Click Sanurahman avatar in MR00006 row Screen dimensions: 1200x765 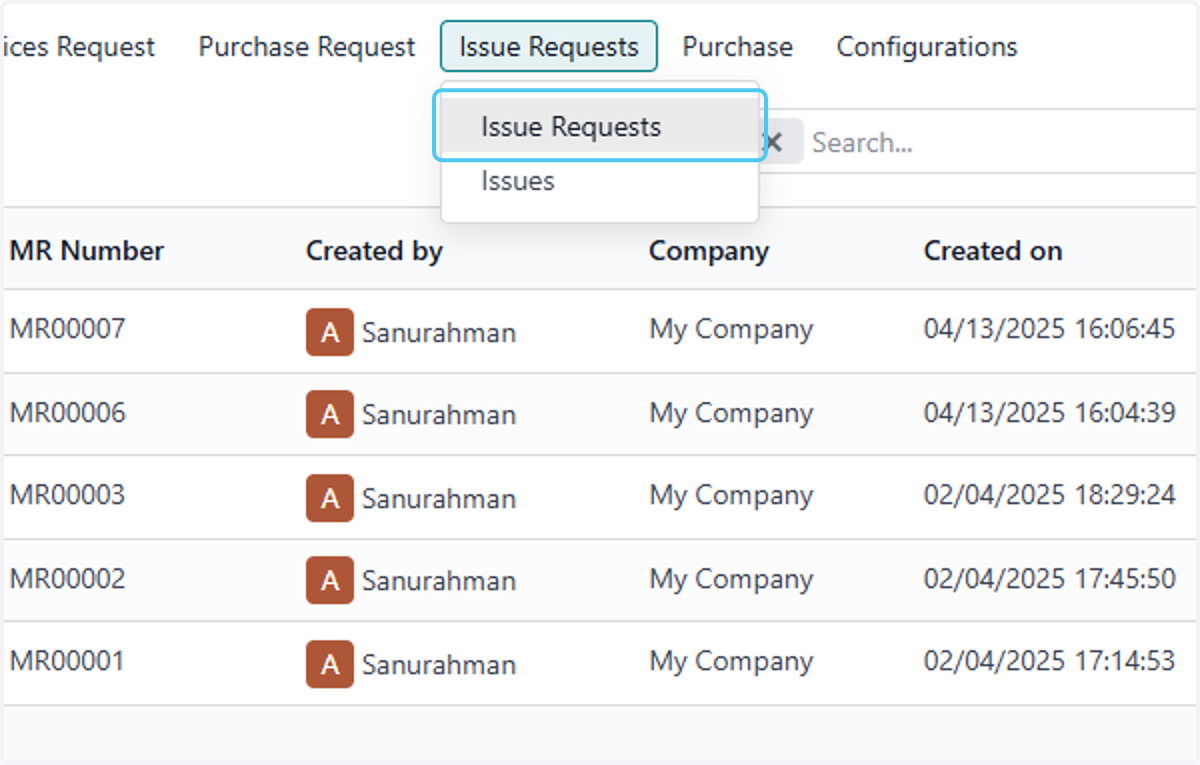[x=330, y=414]
